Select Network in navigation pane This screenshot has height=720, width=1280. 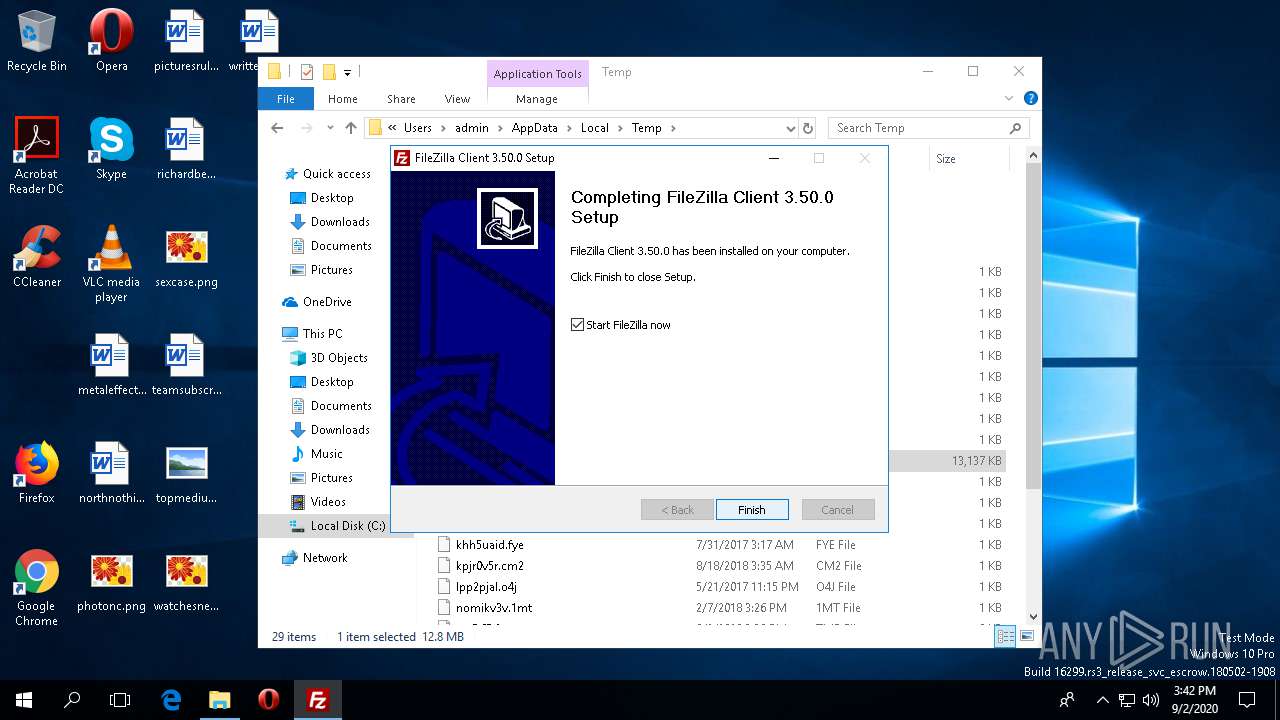(325, 558)
